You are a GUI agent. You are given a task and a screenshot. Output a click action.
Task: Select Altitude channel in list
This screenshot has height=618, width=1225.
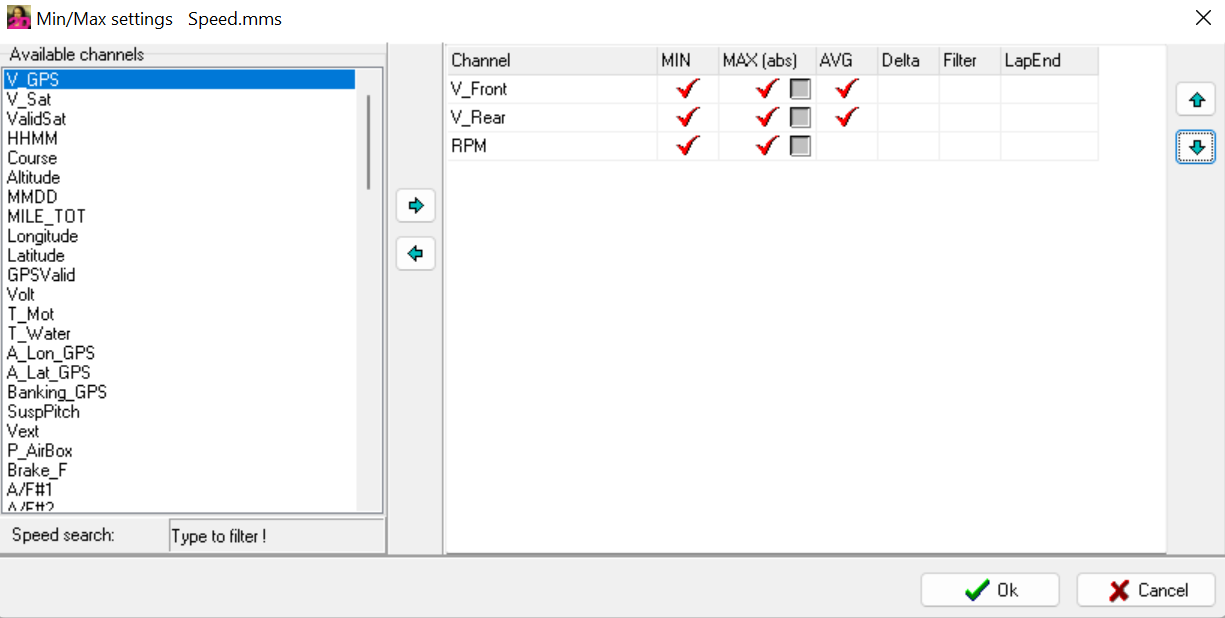point(34,177)
